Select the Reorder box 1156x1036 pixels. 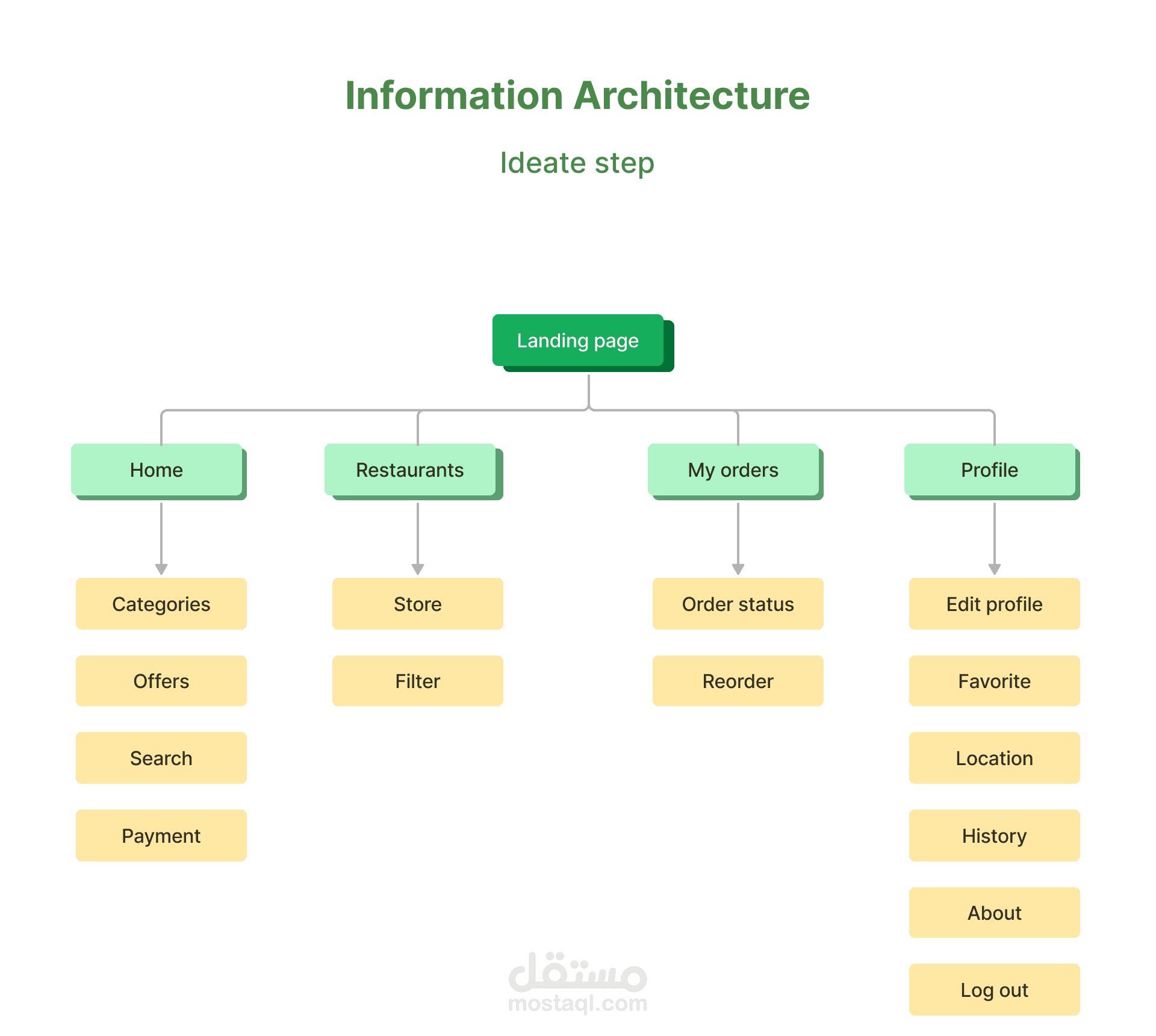(738, 681)
